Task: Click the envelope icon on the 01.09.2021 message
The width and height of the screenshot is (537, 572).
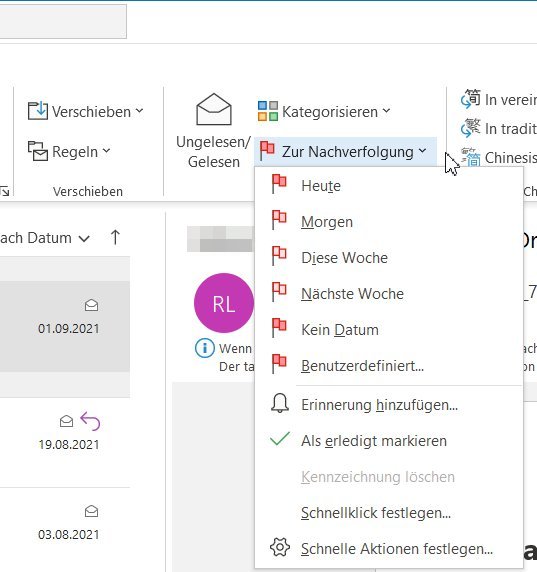Action: click(x=91, y=305)
